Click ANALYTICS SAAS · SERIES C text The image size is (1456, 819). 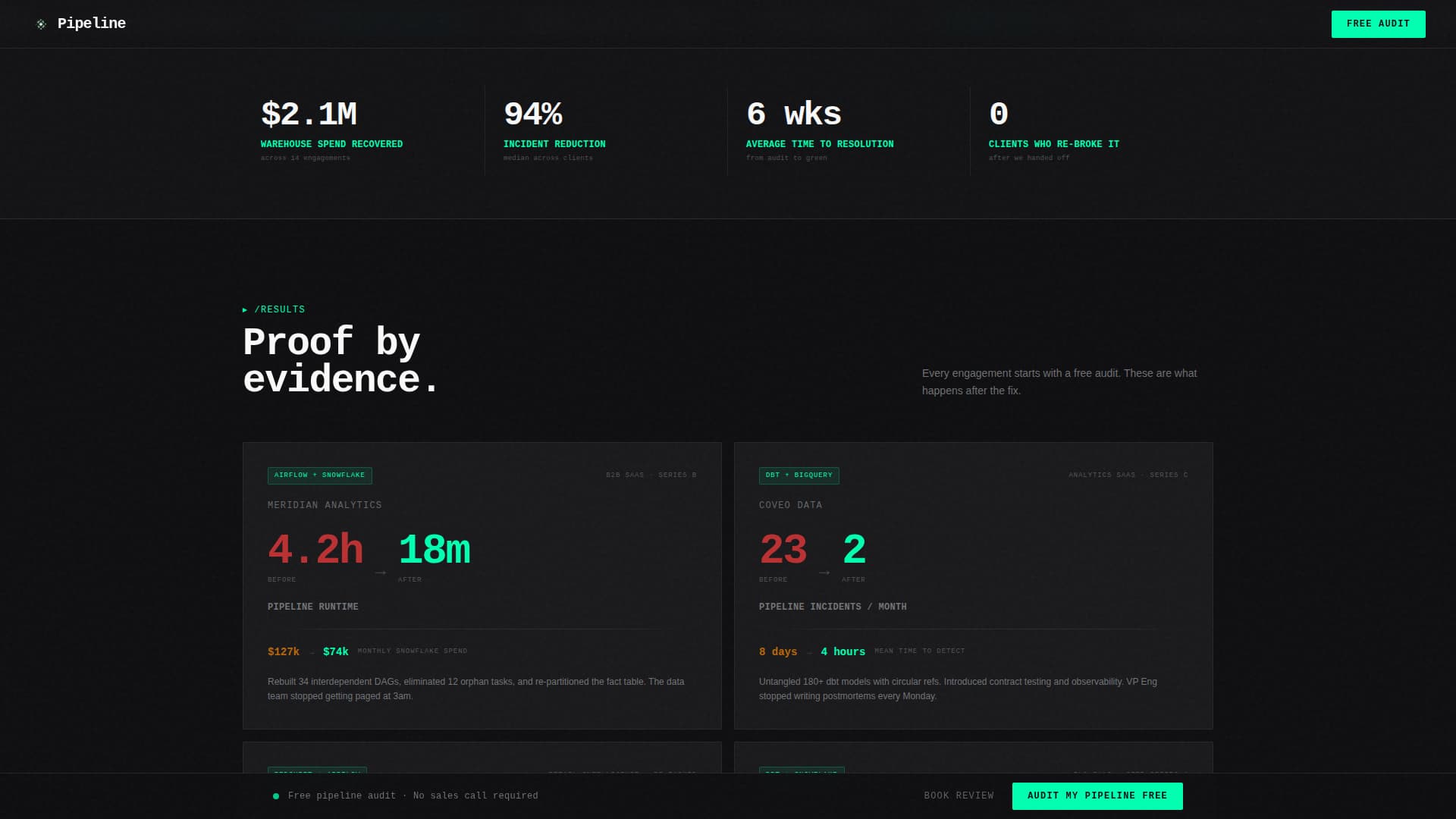[1128, 475]
